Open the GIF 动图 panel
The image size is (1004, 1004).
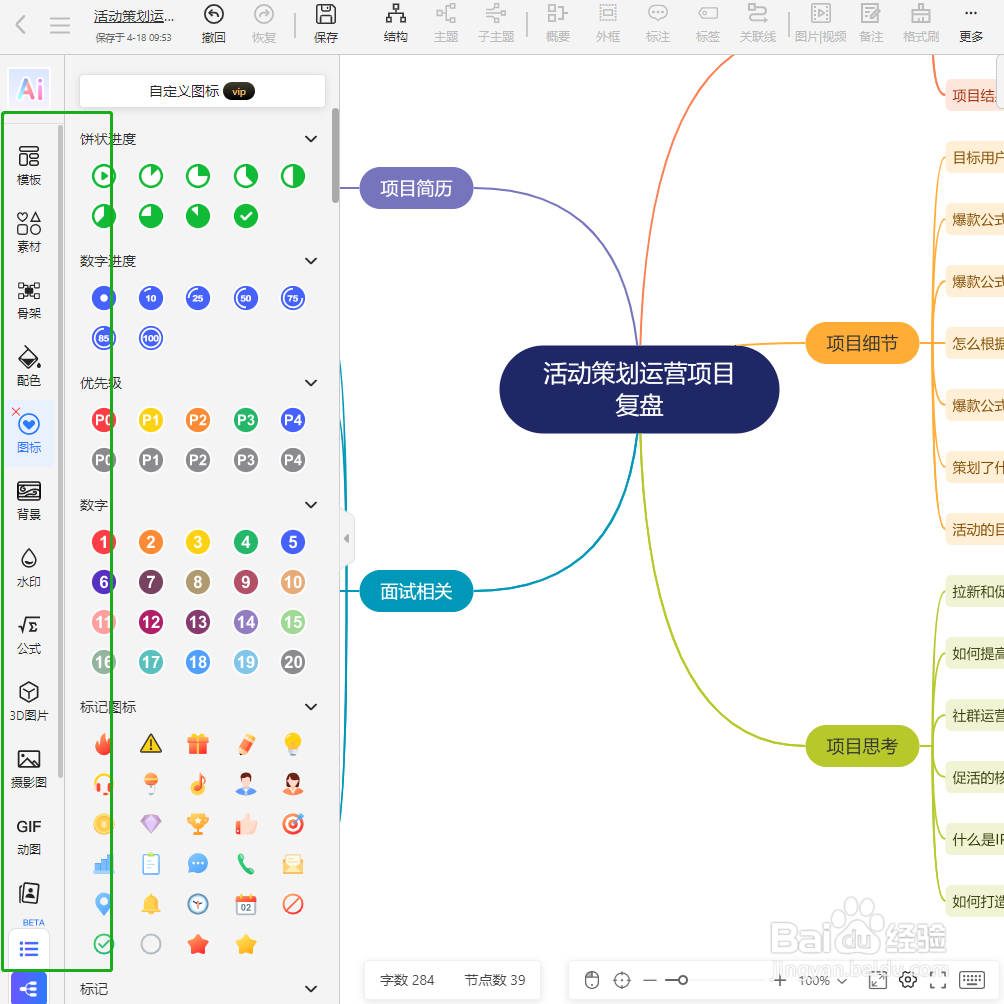point(29,837)
